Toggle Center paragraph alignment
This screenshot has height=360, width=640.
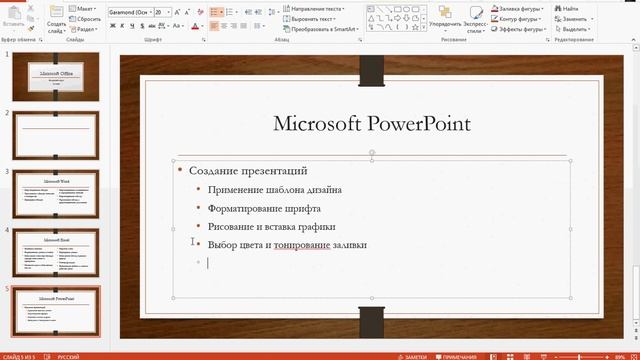pos(224,26)
